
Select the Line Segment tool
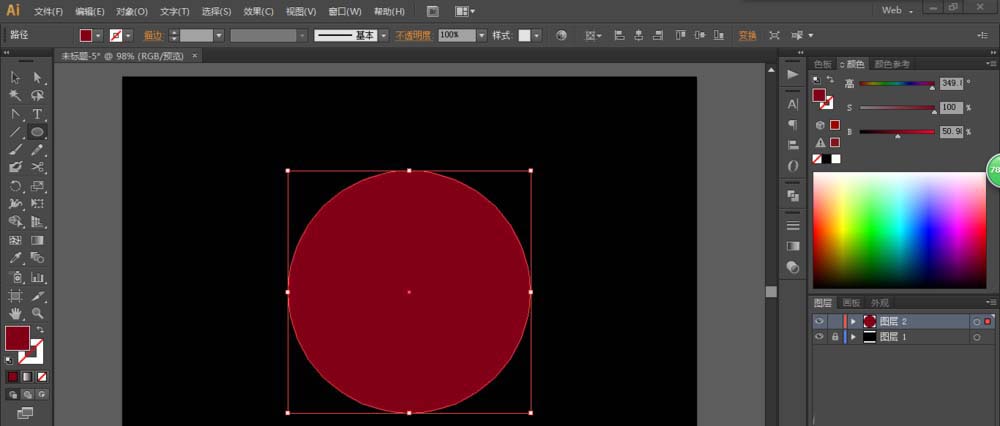pos(16,132)
